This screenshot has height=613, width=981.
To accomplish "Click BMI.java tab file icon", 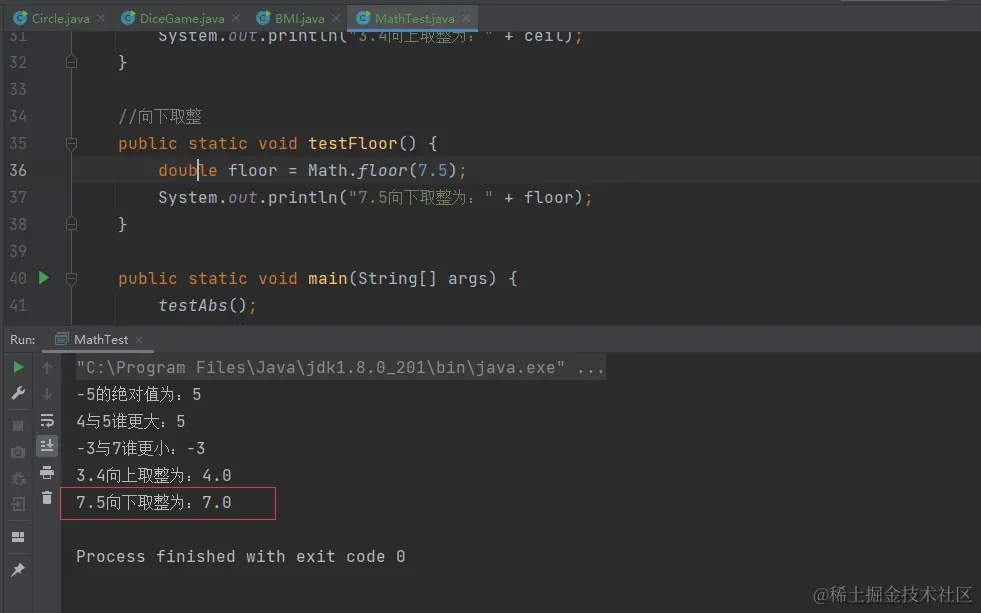I will pyautogui.click(x=263, y=18).
